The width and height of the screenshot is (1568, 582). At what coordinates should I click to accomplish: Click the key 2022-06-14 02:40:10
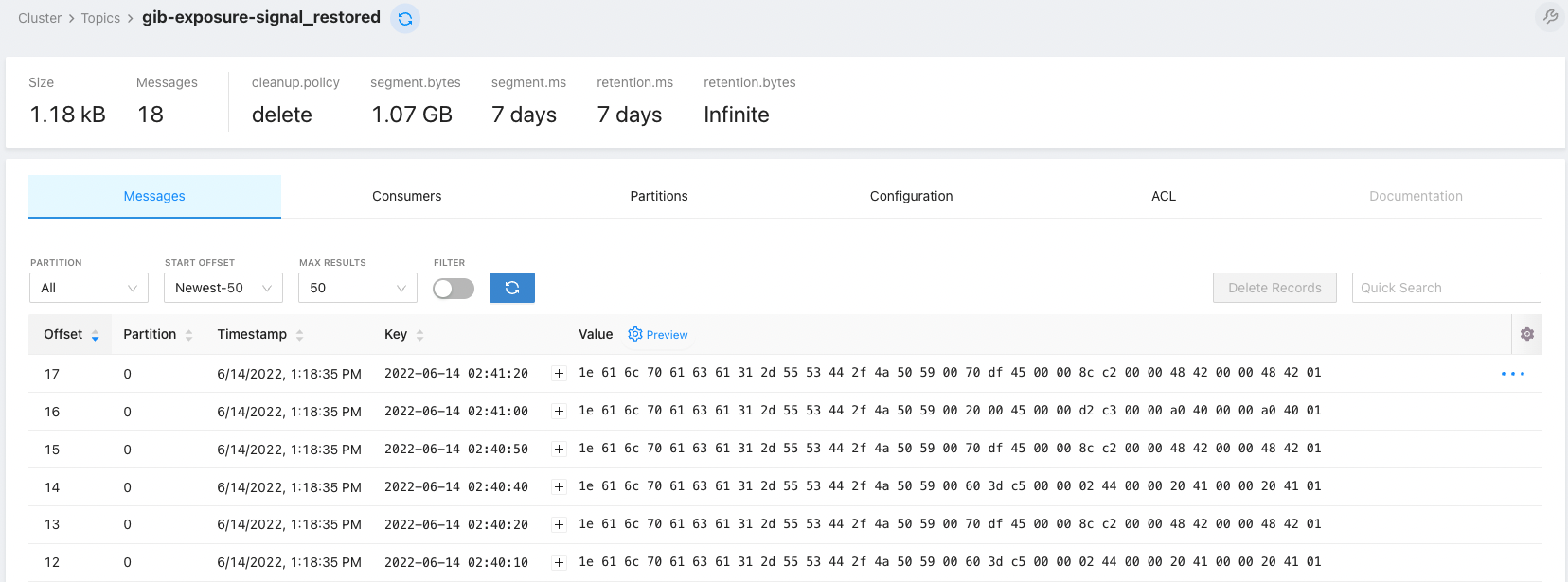pos(456,562)
